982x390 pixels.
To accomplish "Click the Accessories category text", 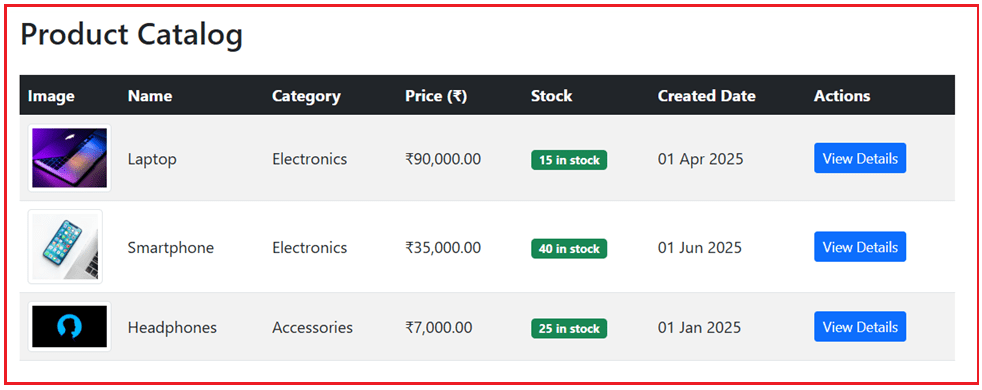I will [313, 327].
